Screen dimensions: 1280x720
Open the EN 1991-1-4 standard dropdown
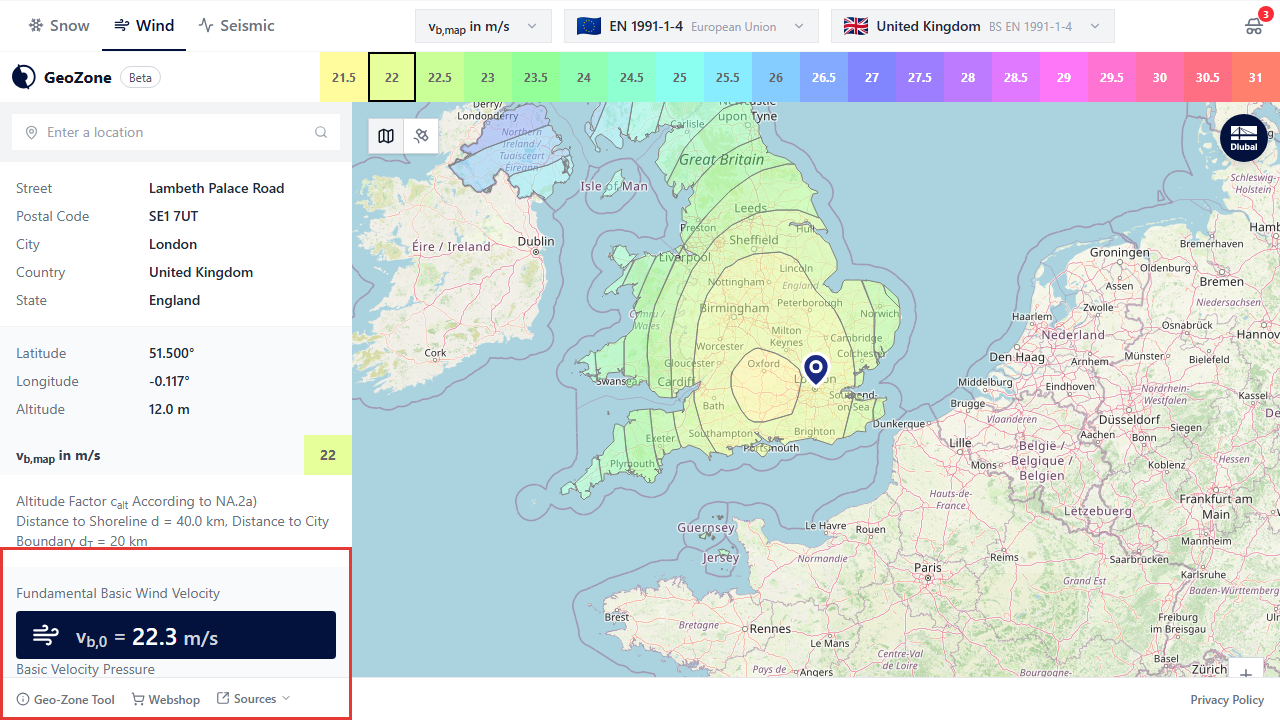click(691, 26)
